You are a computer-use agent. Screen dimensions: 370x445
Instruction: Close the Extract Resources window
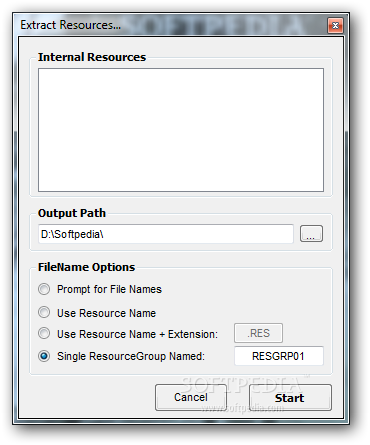point(335,26)
